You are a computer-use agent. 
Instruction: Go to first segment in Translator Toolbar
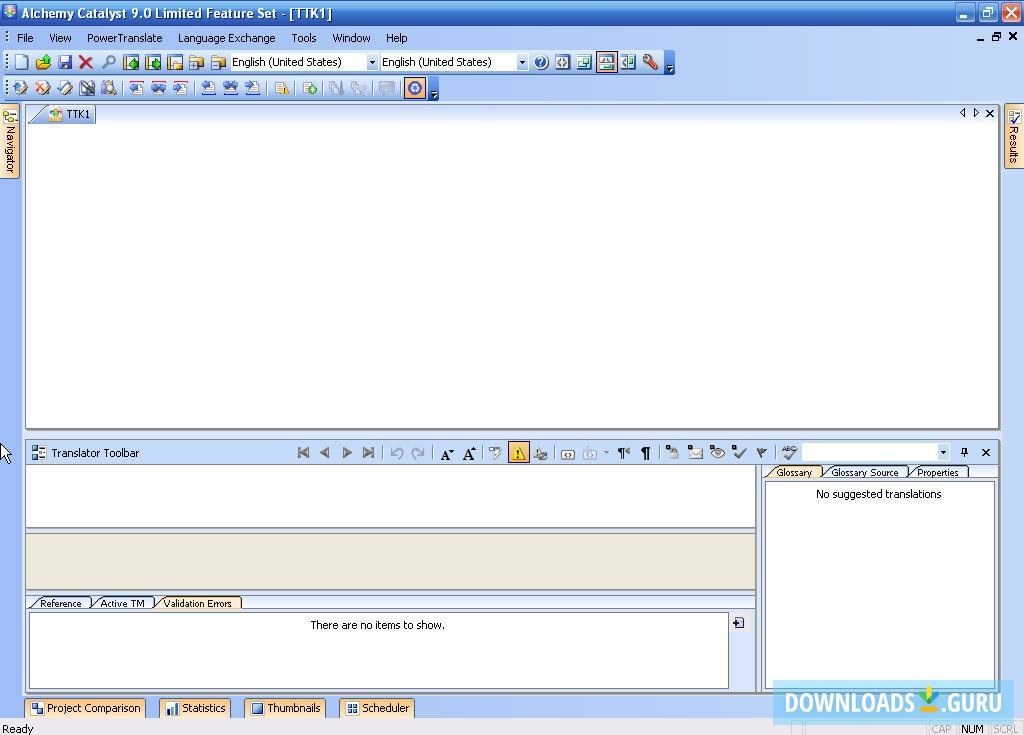pyautogui.click(x=303, y=453)
